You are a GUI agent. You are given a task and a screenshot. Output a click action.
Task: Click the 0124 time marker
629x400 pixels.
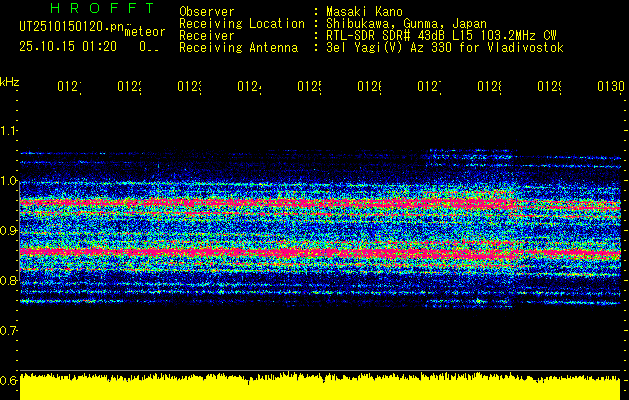pyautogui.click(x=249, y=87)
